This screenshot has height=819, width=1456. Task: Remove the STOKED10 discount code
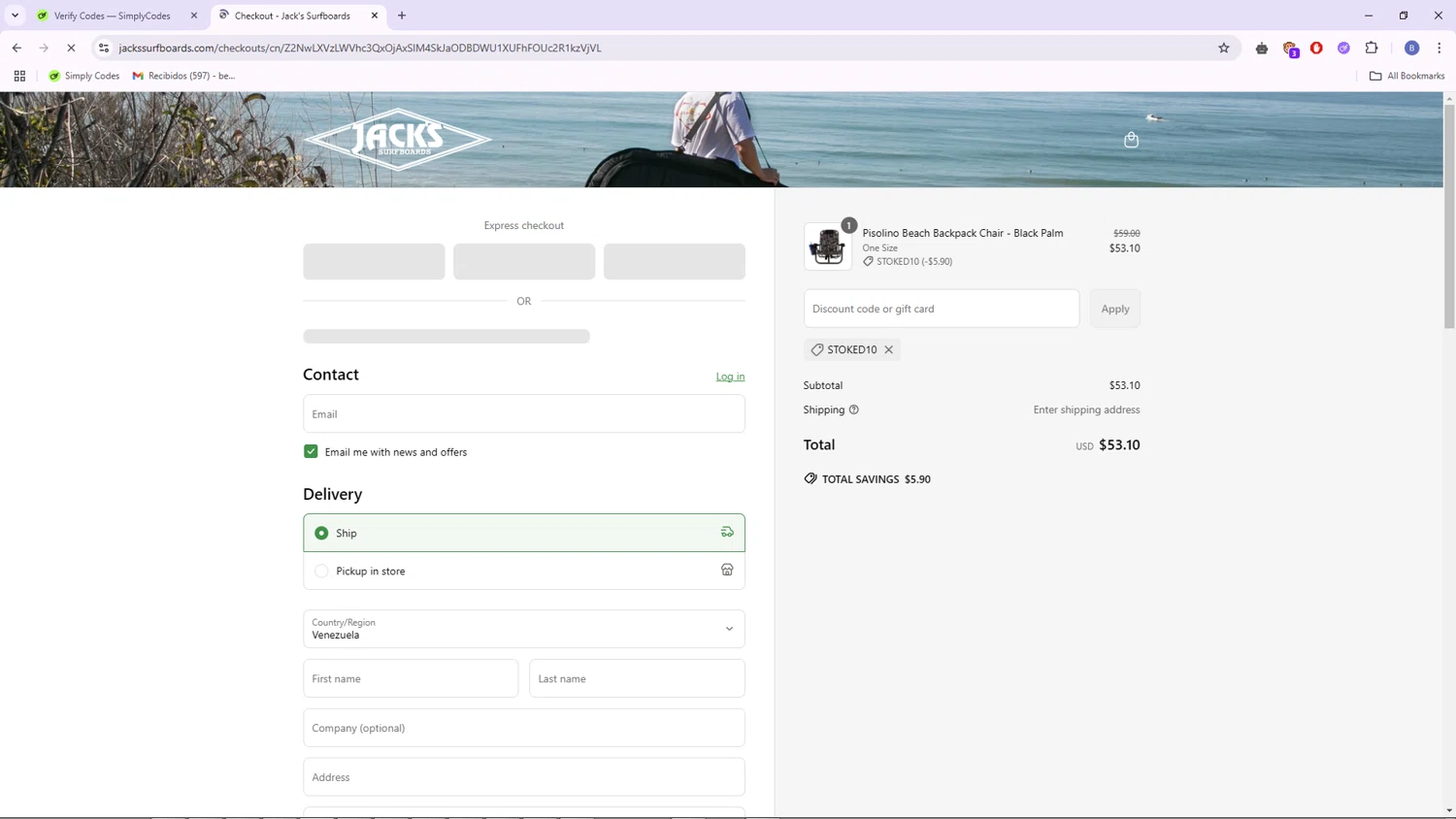(x=888, y=349)
